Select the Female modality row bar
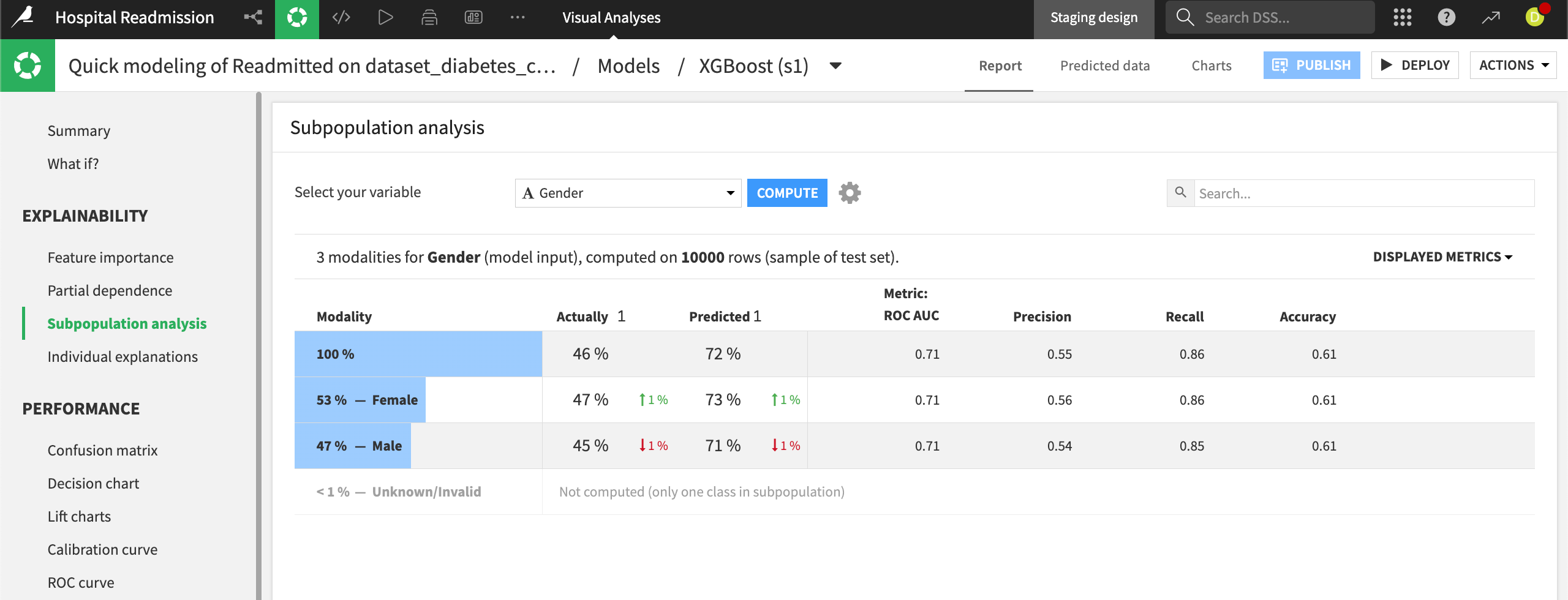 coord(360,399)
